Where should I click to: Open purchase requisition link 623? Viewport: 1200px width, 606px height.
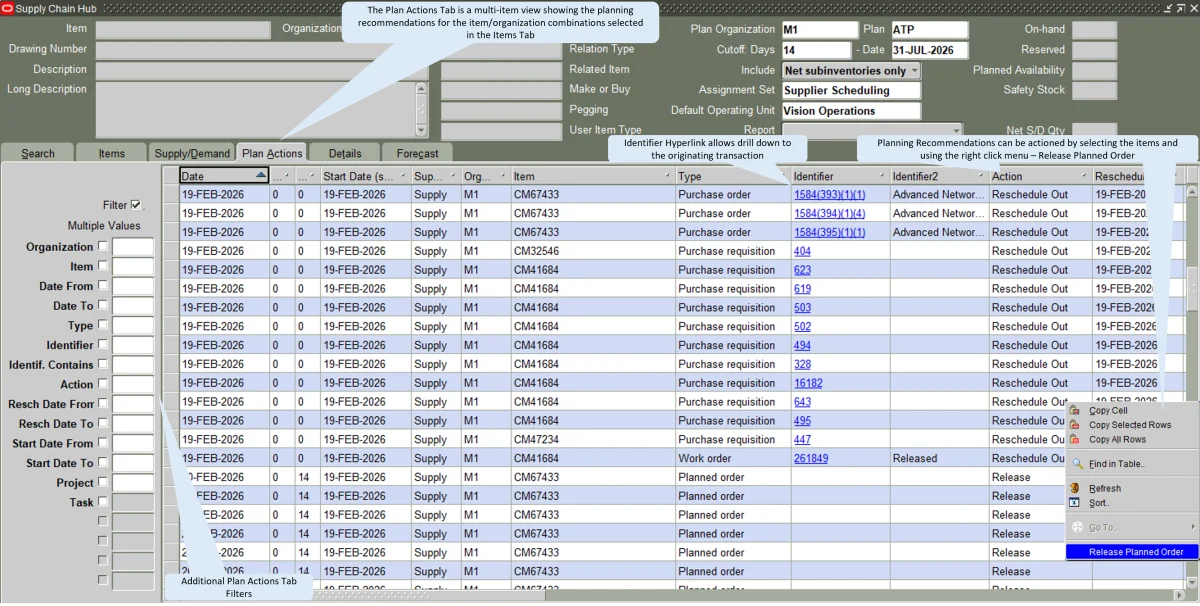pyautogui.click(x=802, y=270)
